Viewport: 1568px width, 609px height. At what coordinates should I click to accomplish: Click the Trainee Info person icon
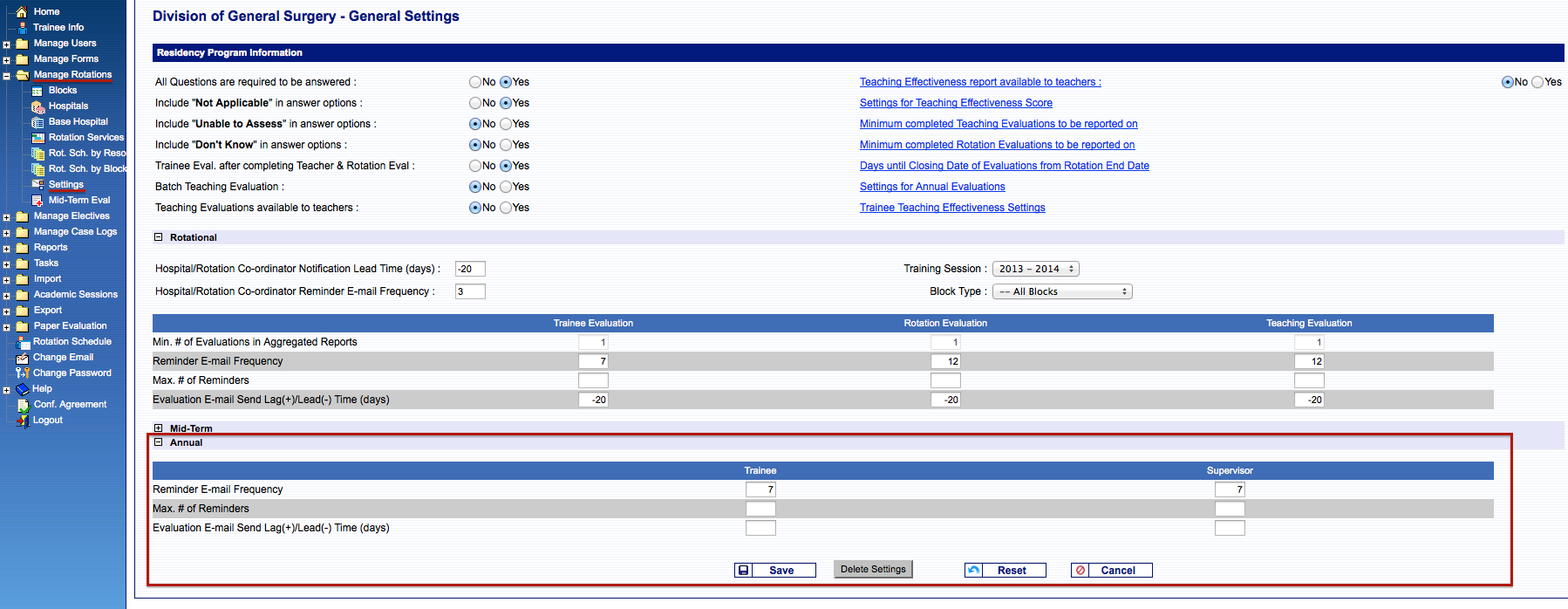pyautogui.click(x=23, y=28)
